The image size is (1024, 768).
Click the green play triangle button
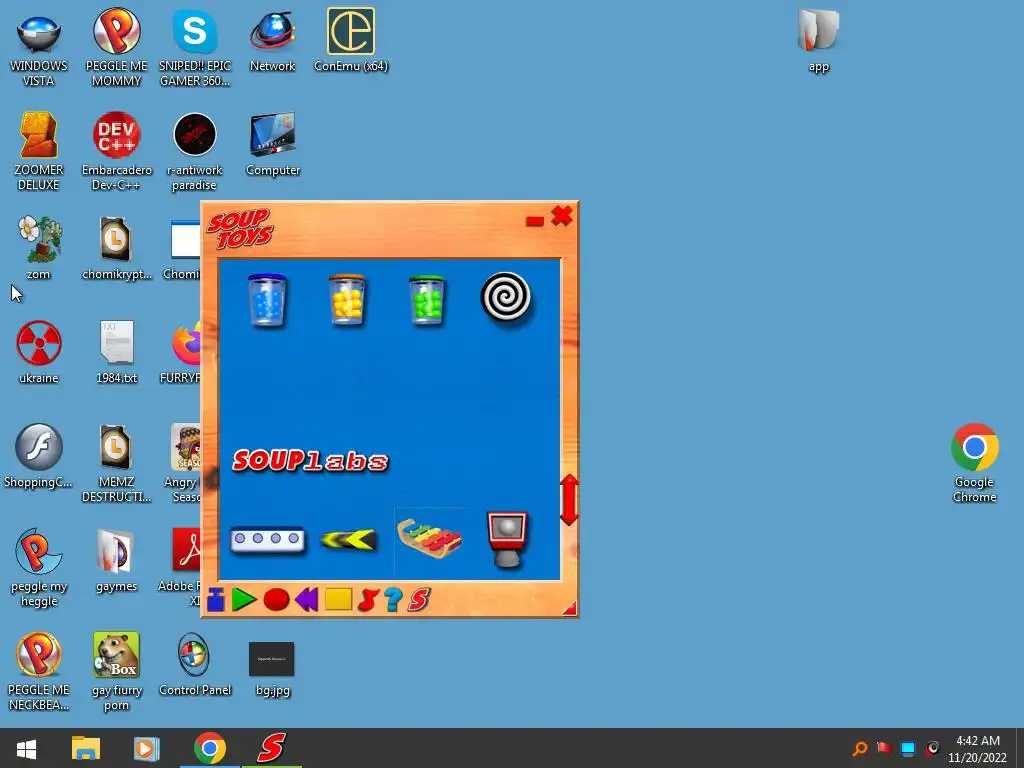click(244, 600)
